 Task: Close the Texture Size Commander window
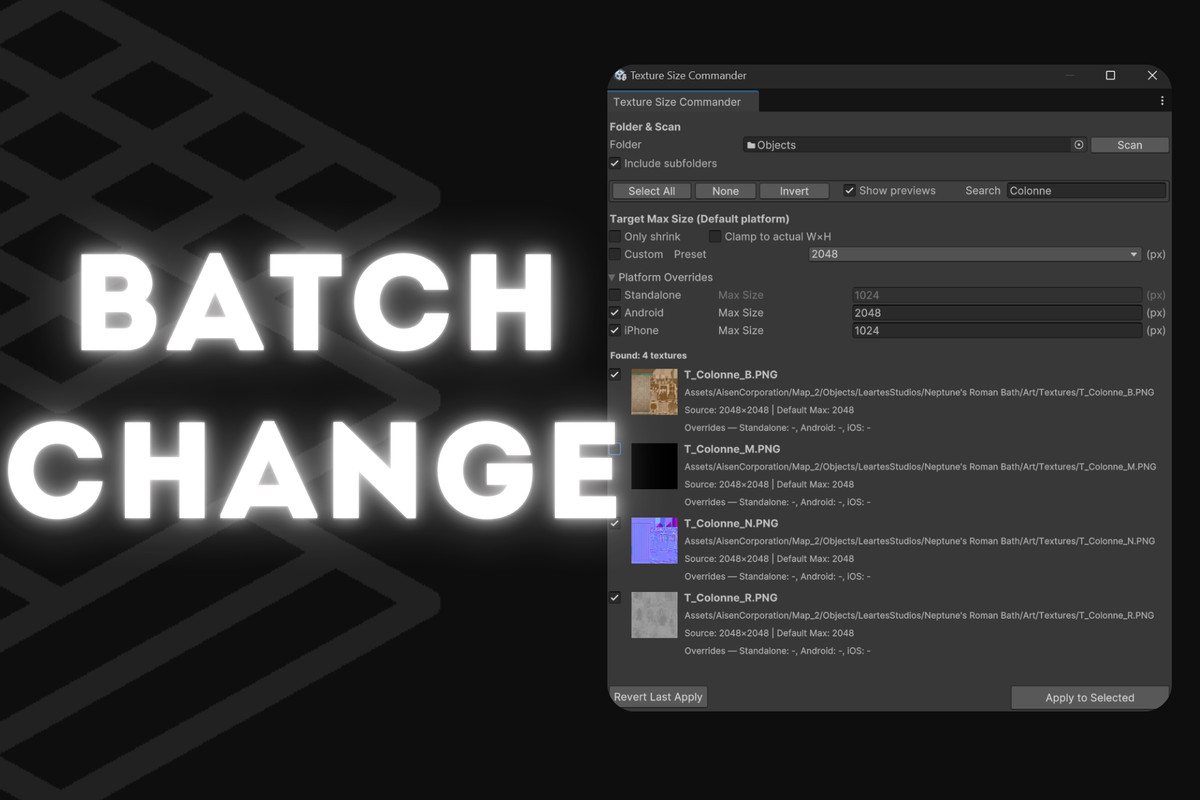click(x=1152, y=75)
